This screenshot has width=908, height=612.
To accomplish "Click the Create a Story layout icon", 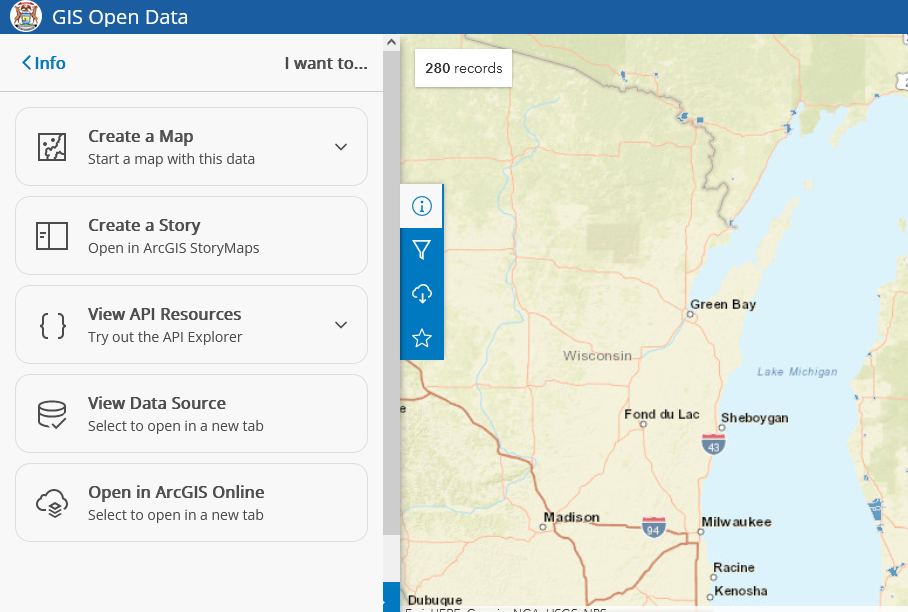I will 52,236.
